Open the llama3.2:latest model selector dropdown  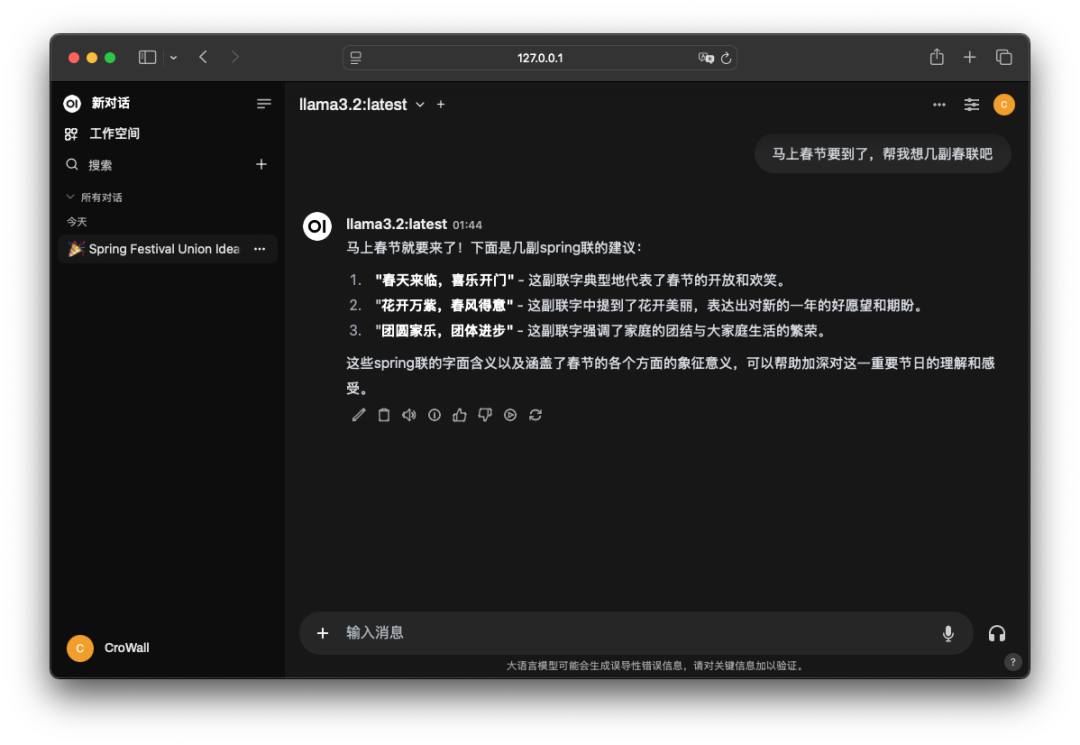[362, 105]
